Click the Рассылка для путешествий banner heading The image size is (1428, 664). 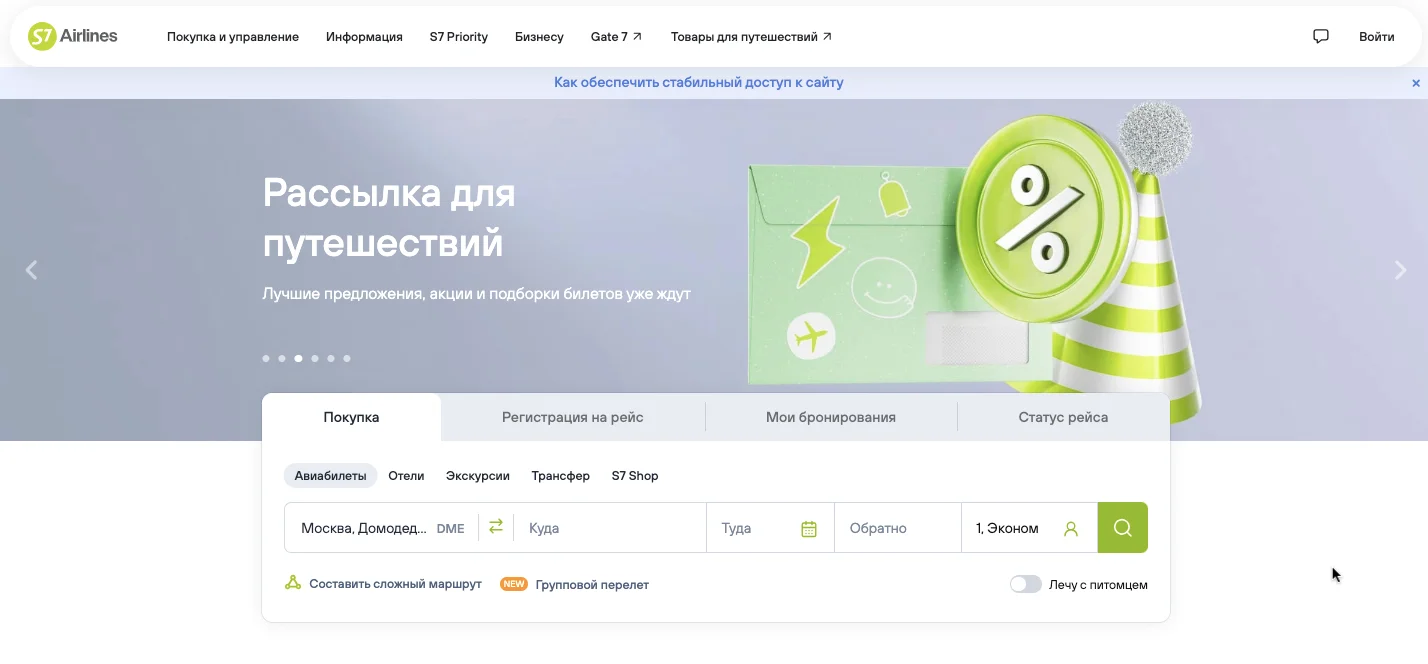(389, 217)
